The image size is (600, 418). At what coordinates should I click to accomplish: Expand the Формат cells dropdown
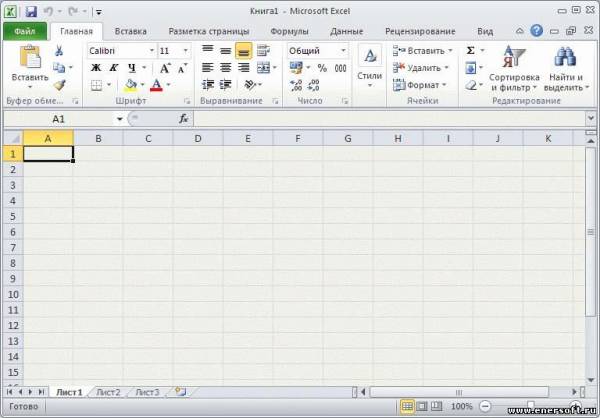click(x=444, y=85)
